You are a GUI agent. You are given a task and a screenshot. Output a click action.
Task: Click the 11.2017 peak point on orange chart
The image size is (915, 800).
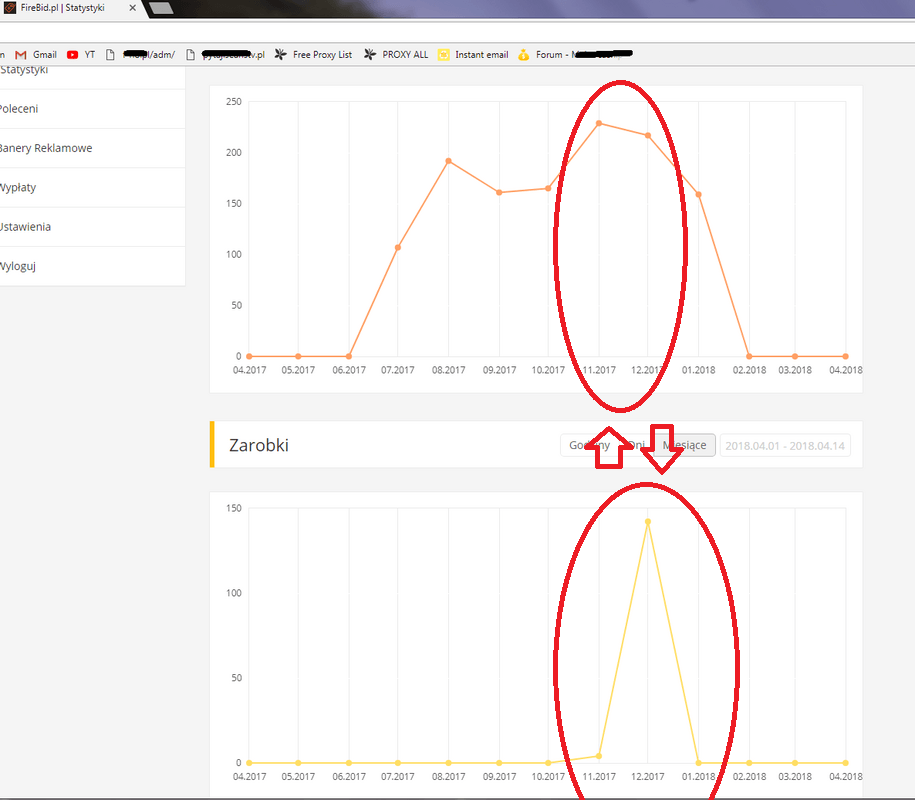[x=598, y=123]
